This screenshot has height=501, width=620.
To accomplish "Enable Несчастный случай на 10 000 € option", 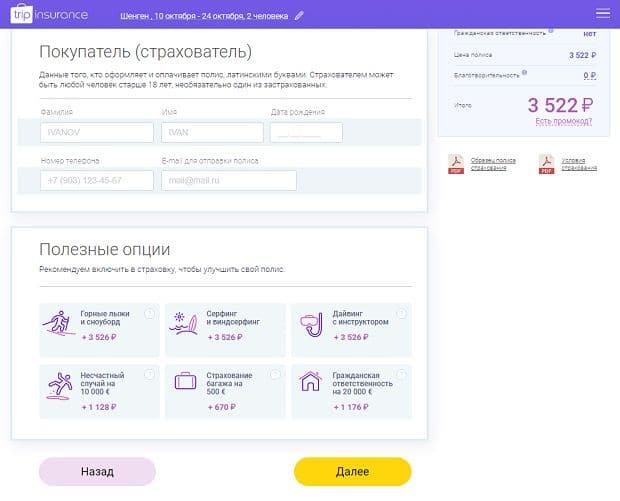I will coord(99,391).
